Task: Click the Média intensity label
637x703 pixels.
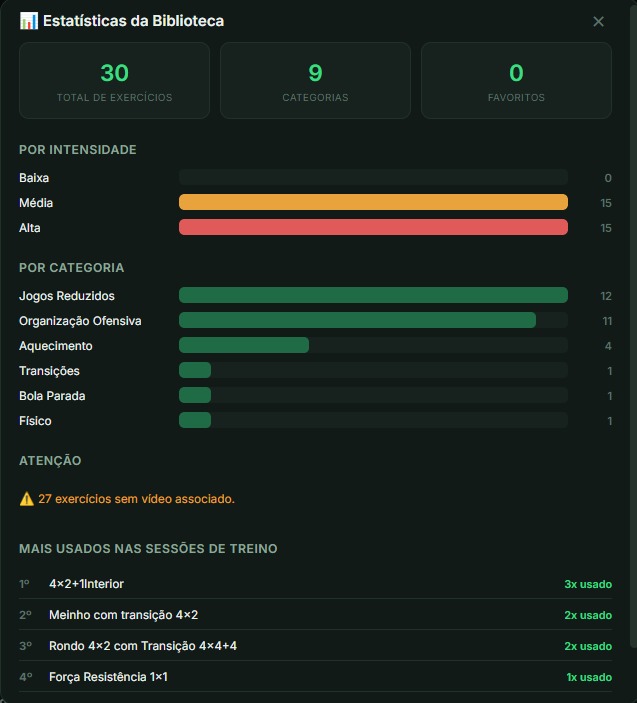Action: pyautogui.click(x=36, y=203)
